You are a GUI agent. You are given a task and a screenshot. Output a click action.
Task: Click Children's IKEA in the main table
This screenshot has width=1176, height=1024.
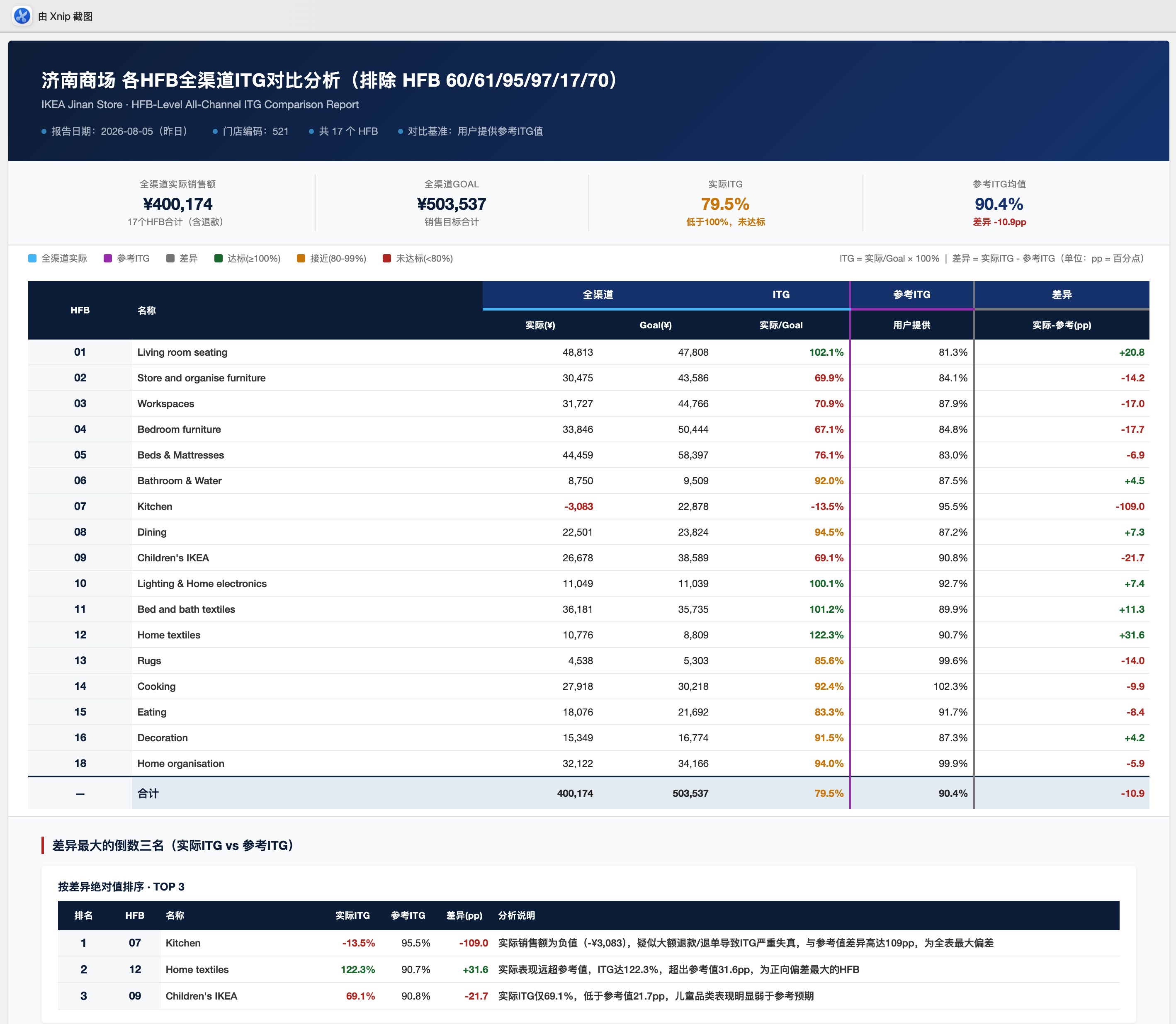pos(173,558)
